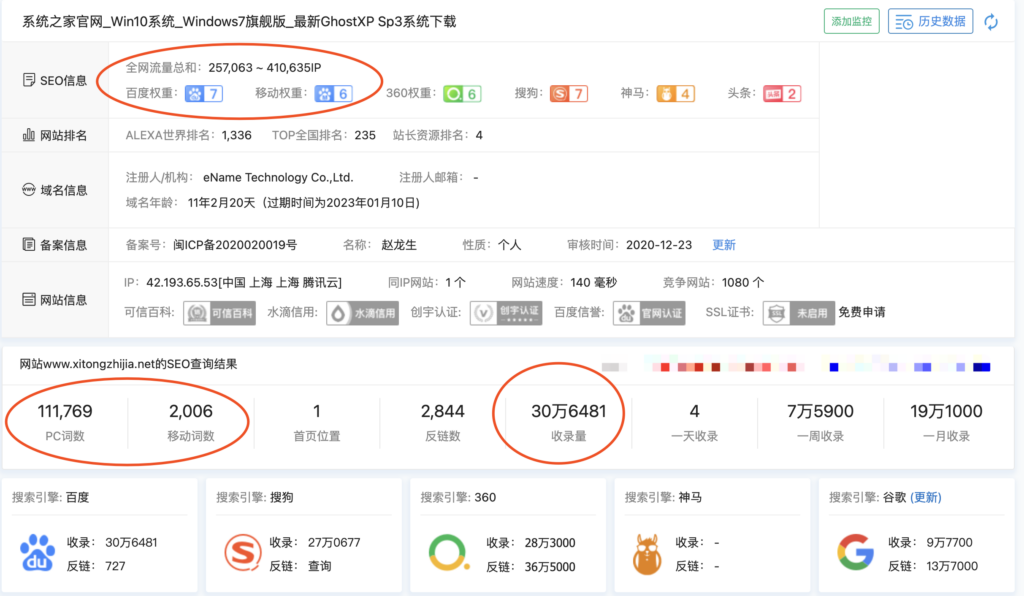Image resolution: width=1024 pixels, height=596 pixels.
Task: Click the 移动词数 value 2,006
Action: pyautogui.click(x=191, y=411)
